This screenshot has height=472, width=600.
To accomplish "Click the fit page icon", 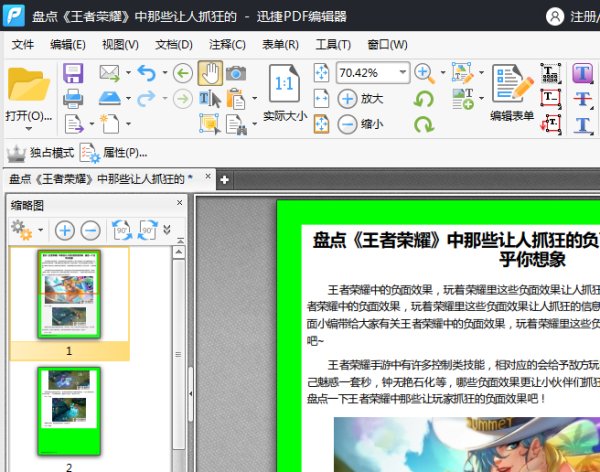I will coord(321,72).
